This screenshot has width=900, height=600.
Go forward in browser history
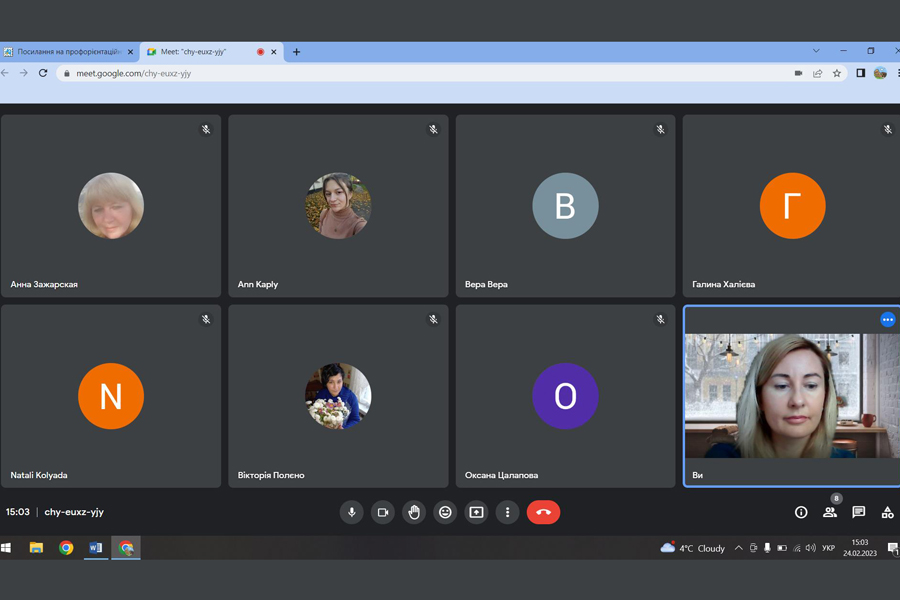[24, 73]
